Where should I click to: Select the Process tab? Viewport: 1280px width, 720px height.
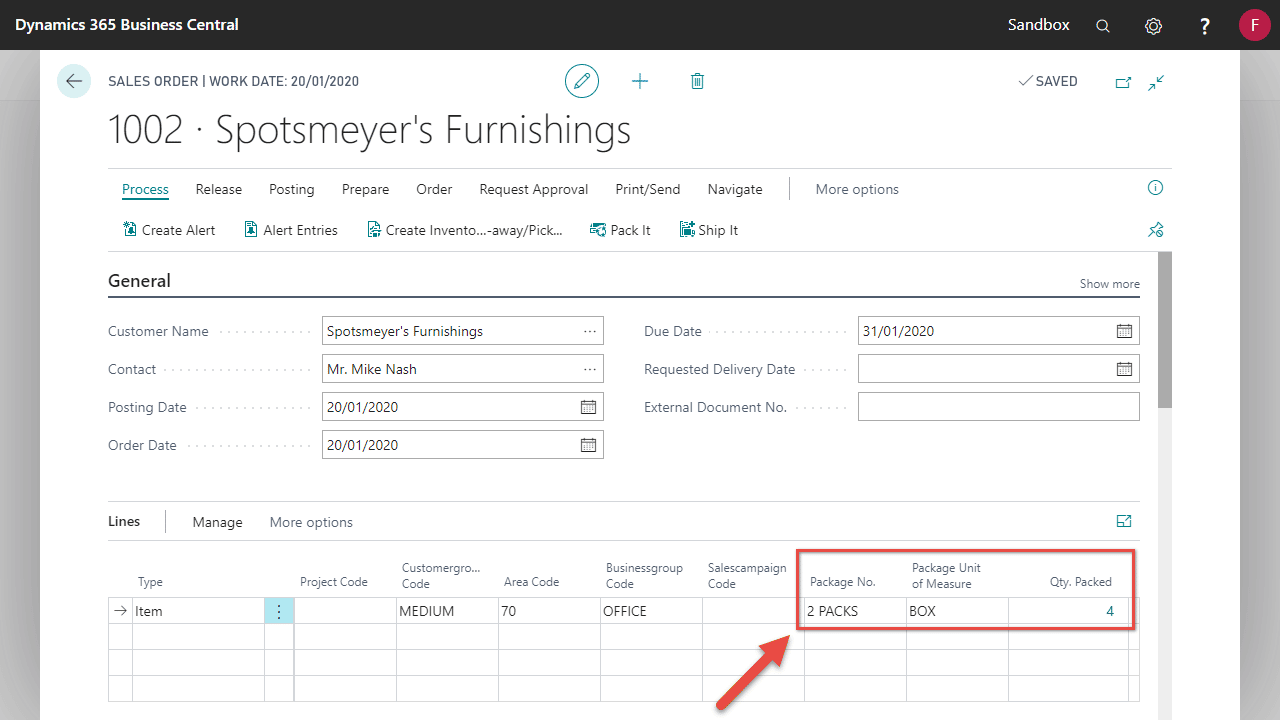pos(145,189)
